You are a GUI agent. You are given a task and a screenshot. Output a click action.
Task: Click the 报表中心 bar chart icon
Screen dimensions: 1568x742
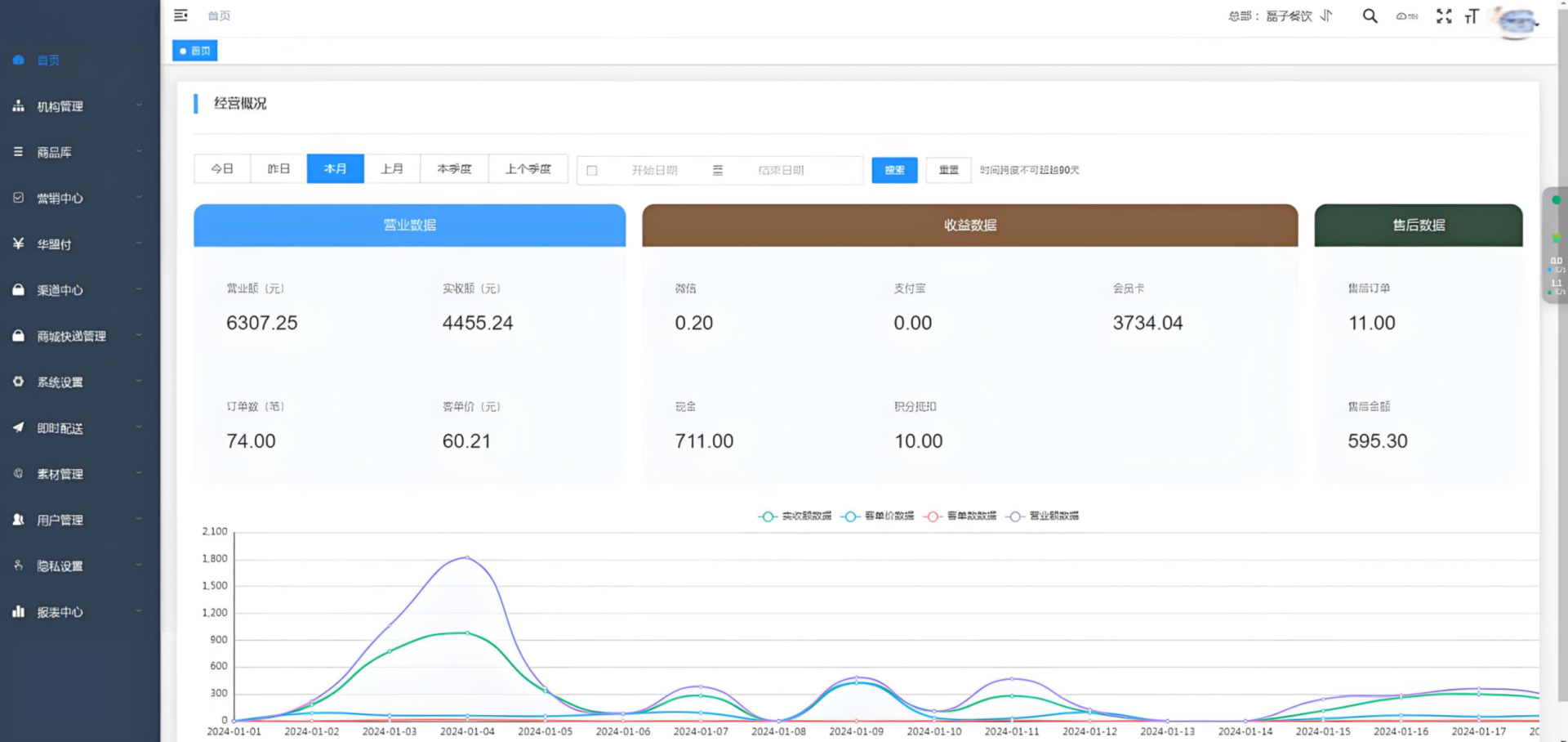click(19, 611)
